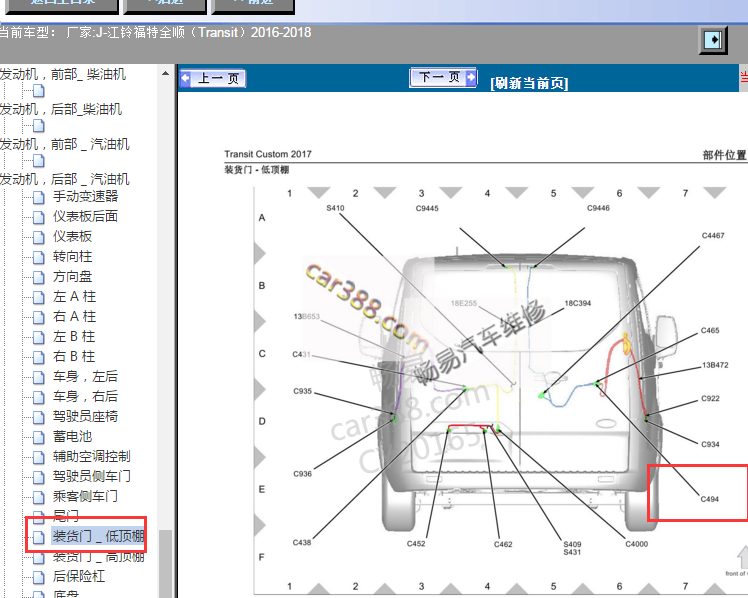Click the panel collapse arrow icon at top right
748x598 pixels.
pyautogui.click(x=713, y=40)
